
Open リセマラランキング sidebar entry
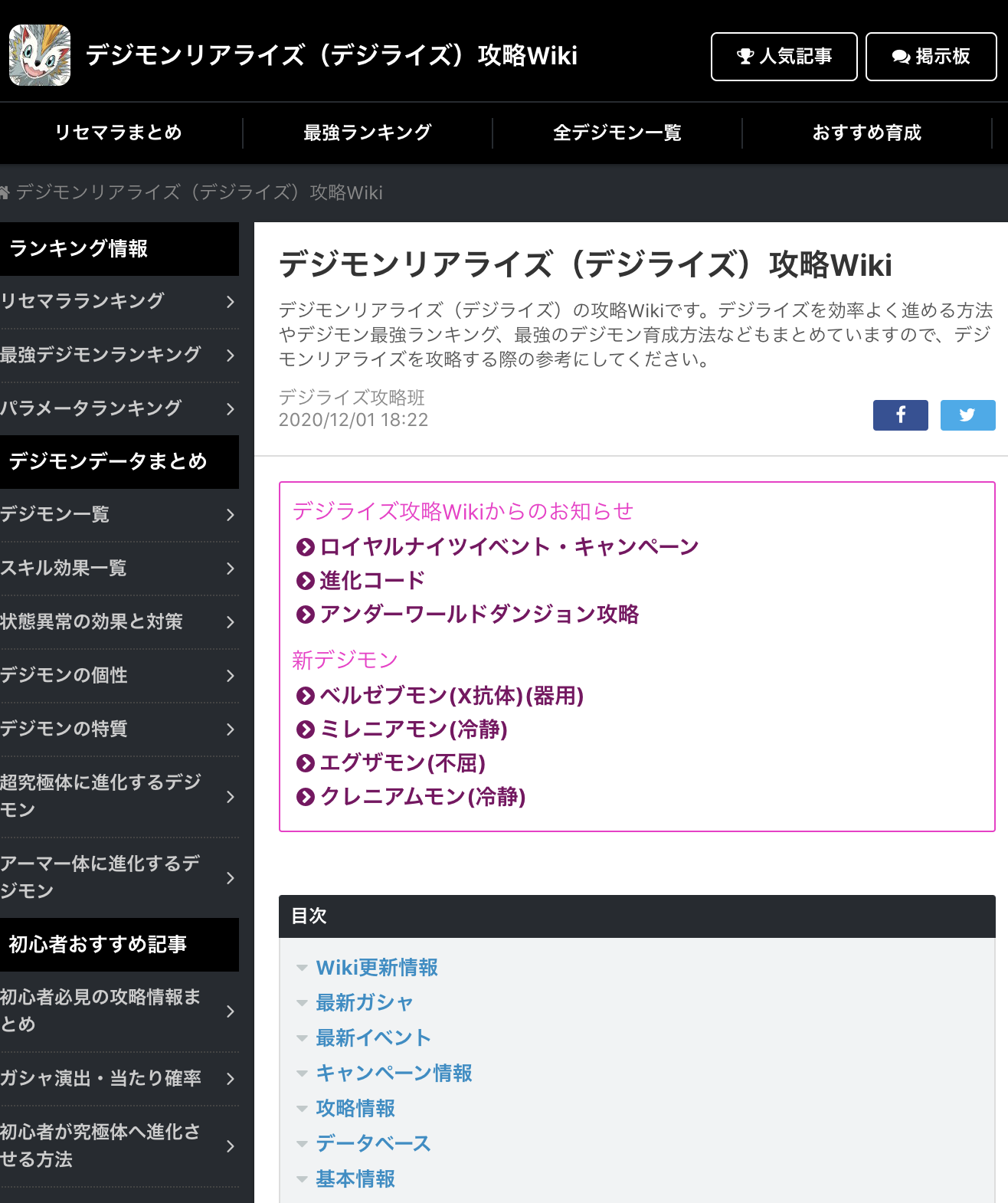coord(119,302)
